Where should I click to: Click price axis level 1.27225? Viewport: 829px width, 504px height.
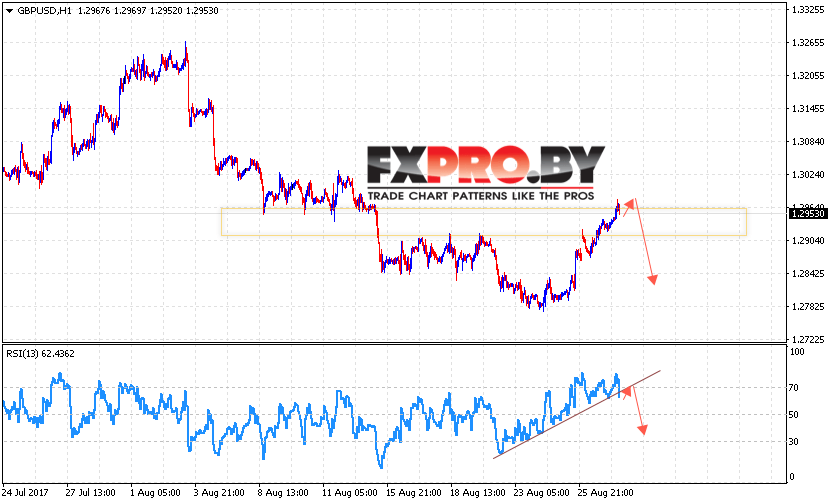click(808, 339)
